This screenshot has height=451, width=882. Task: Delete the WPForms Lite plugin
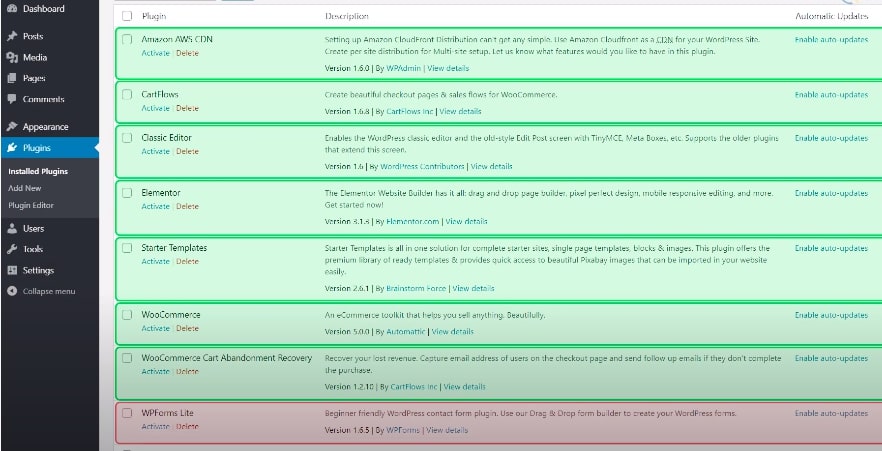[187, 427]
